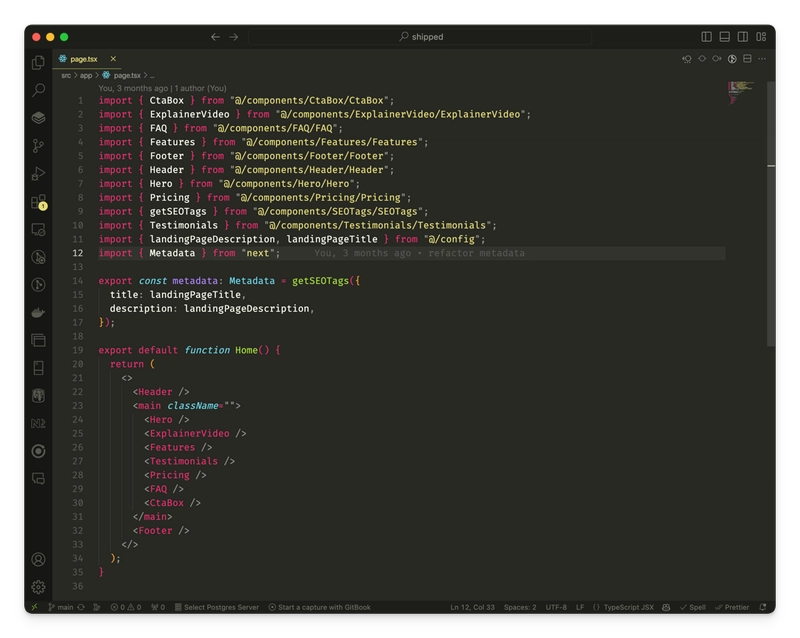This screenshot has width=800, height=638.
Task: Click the middle diamond change icon in editor toolbar
Action: tap(702, 59)
